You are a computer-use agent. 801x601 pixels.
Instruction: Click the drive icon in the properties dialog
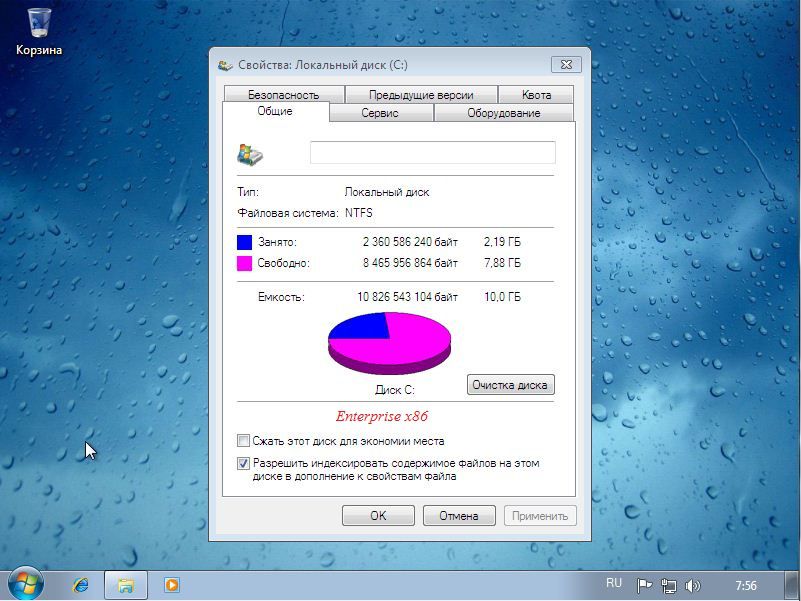click(249, 153)
